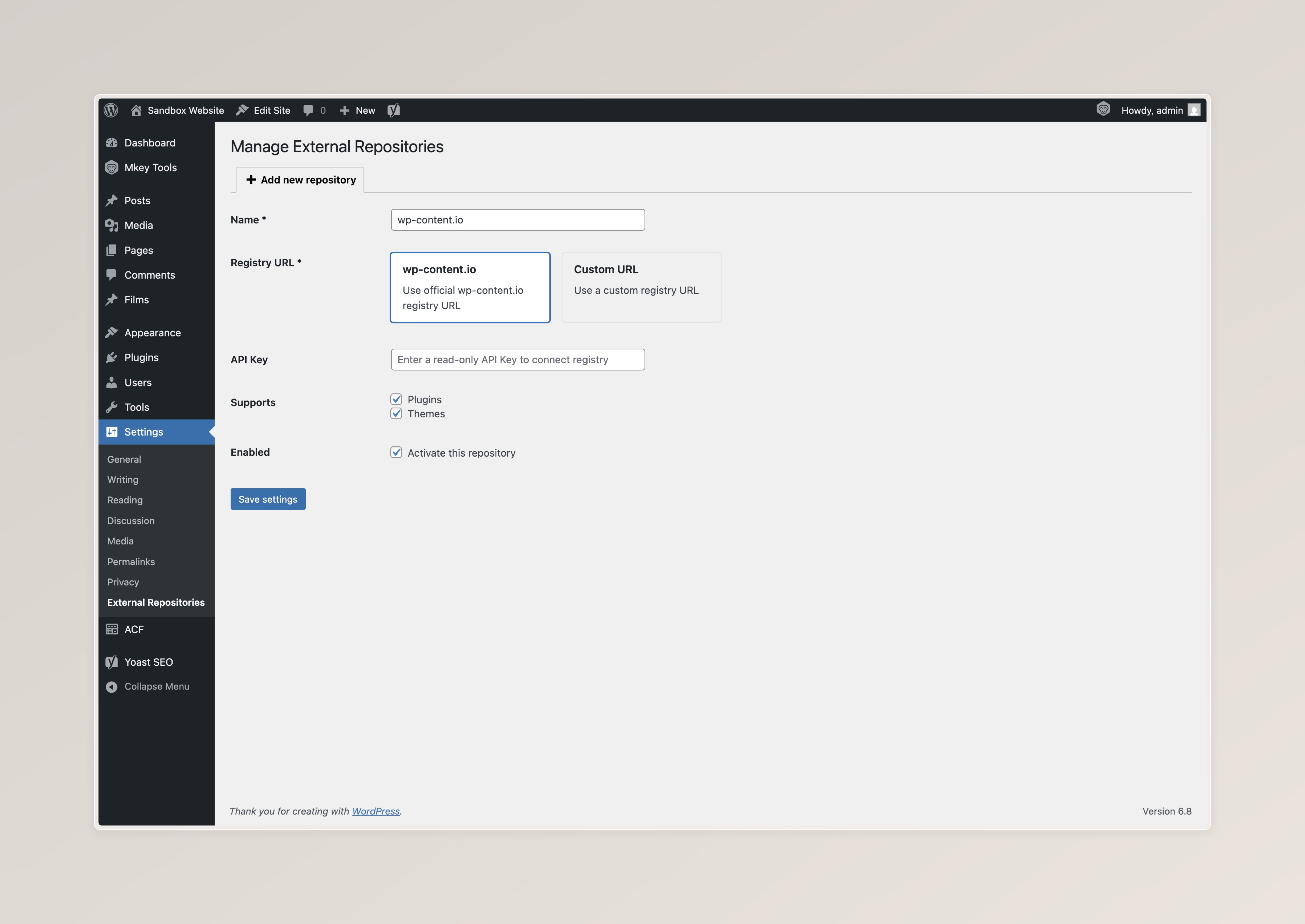Click the Tools wrench icon
1305x924 pixels.
pyautogui.click(x=112, y=407)
